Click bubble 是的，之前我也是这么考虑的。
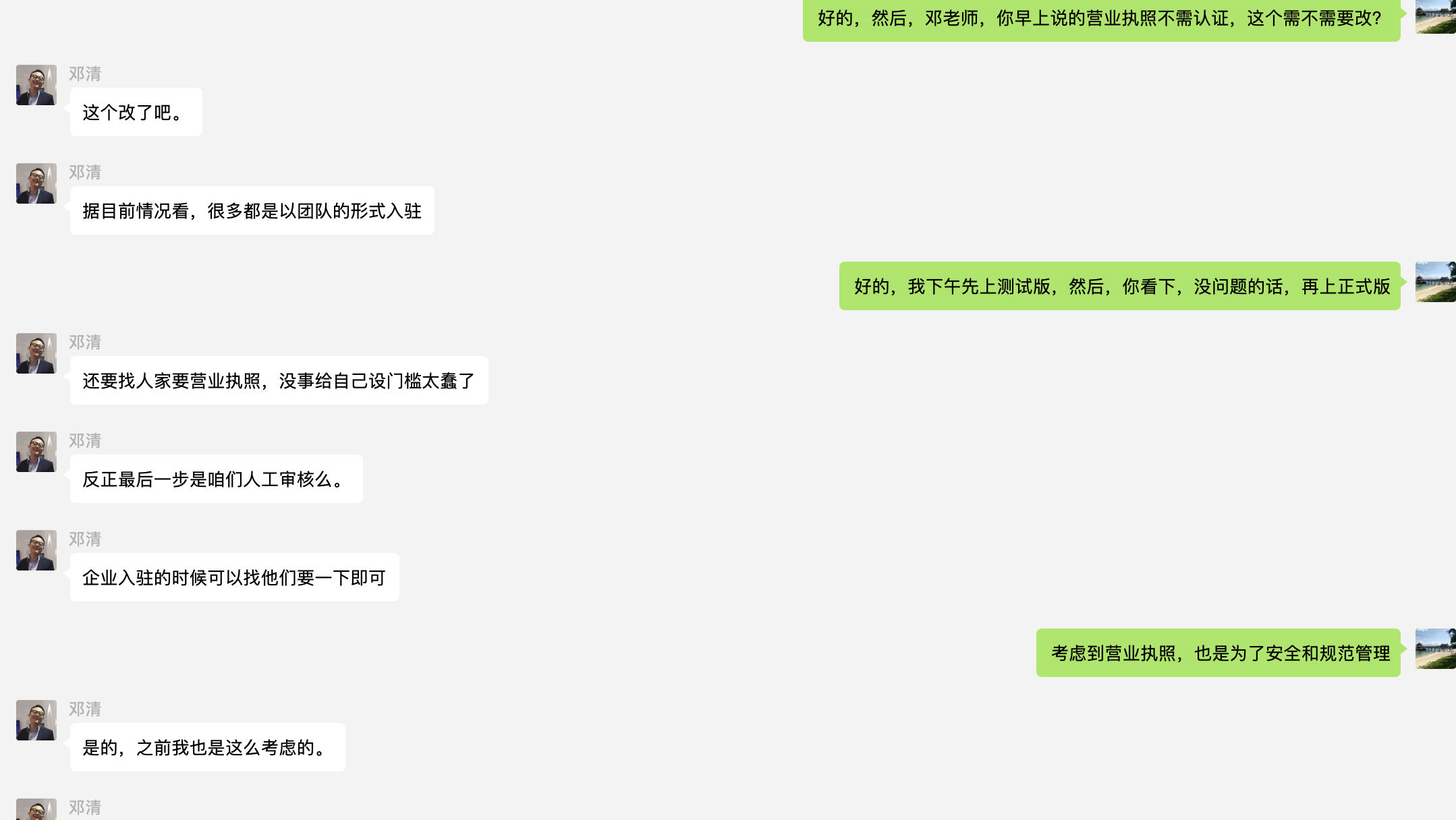The width and height of the screenshot is (1456, 820). click(208, 747)
